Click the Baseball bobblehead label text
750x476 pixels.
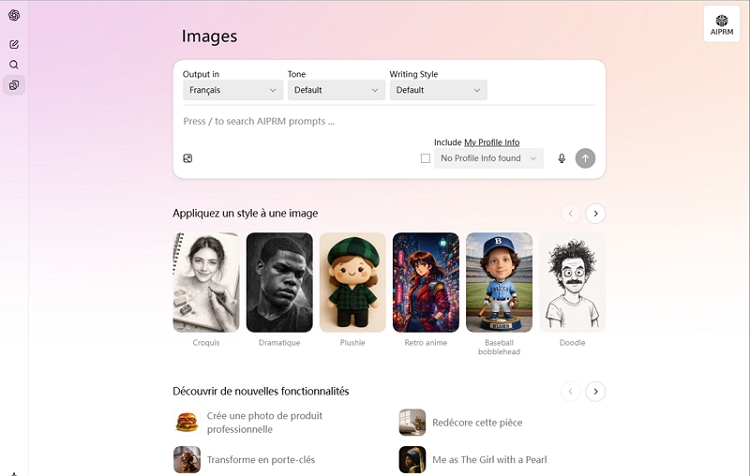pyautogui.click(x=499, y=347)
